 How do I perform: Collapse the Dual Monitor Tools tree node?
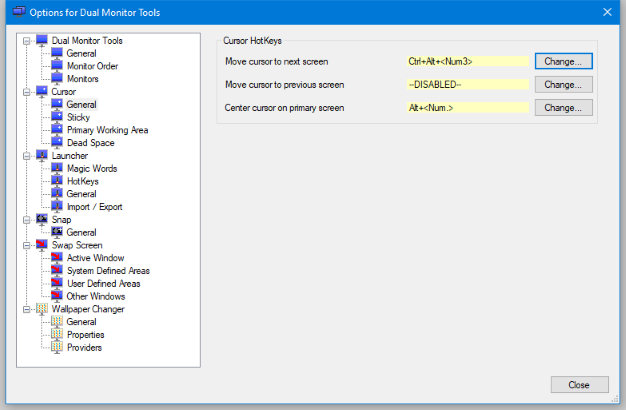26,41
